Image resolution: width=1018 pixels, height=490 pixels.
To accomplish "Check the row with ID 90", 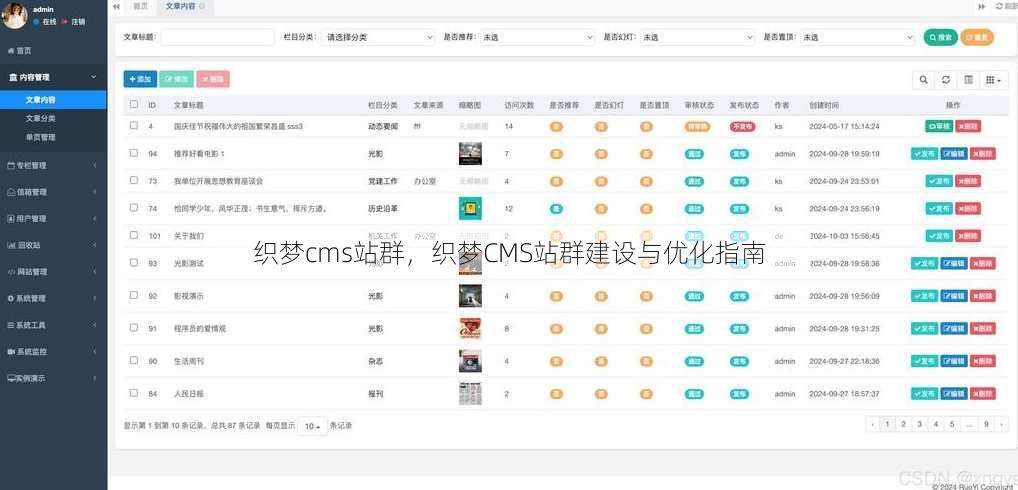I will tap(134, 360).
